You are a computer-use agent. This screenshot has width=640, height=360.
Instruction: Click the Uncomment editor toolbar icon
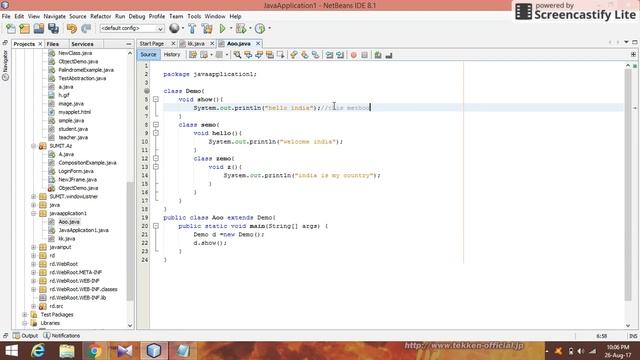click(389, 55)
